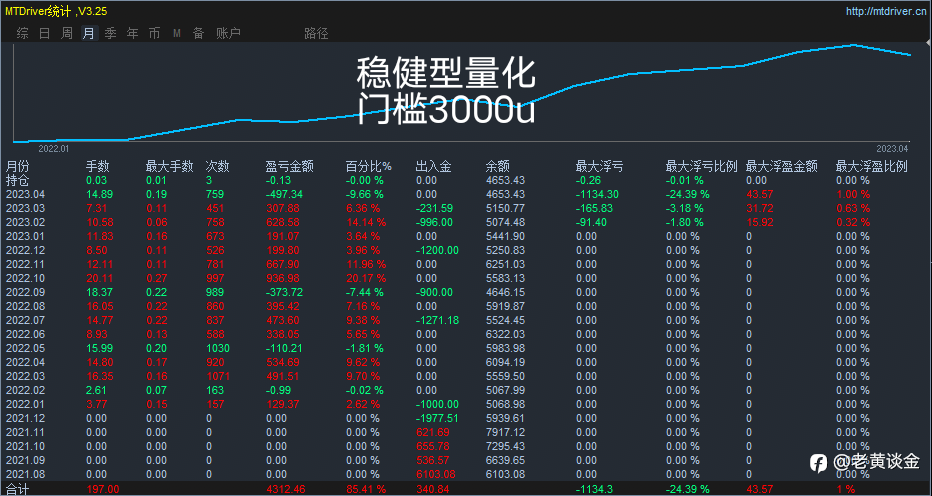This screenshot has height=496, width=932.
Task: Click the -1977.51 withdrawal value
Action: point(437,418)
